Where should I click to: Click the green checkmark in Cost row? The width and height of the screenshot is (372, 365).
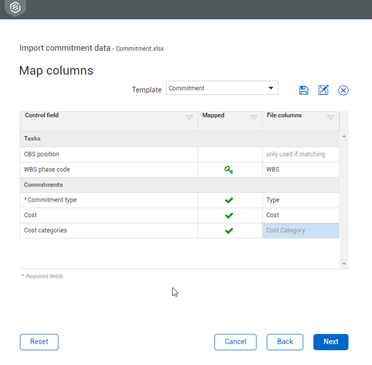229,216
